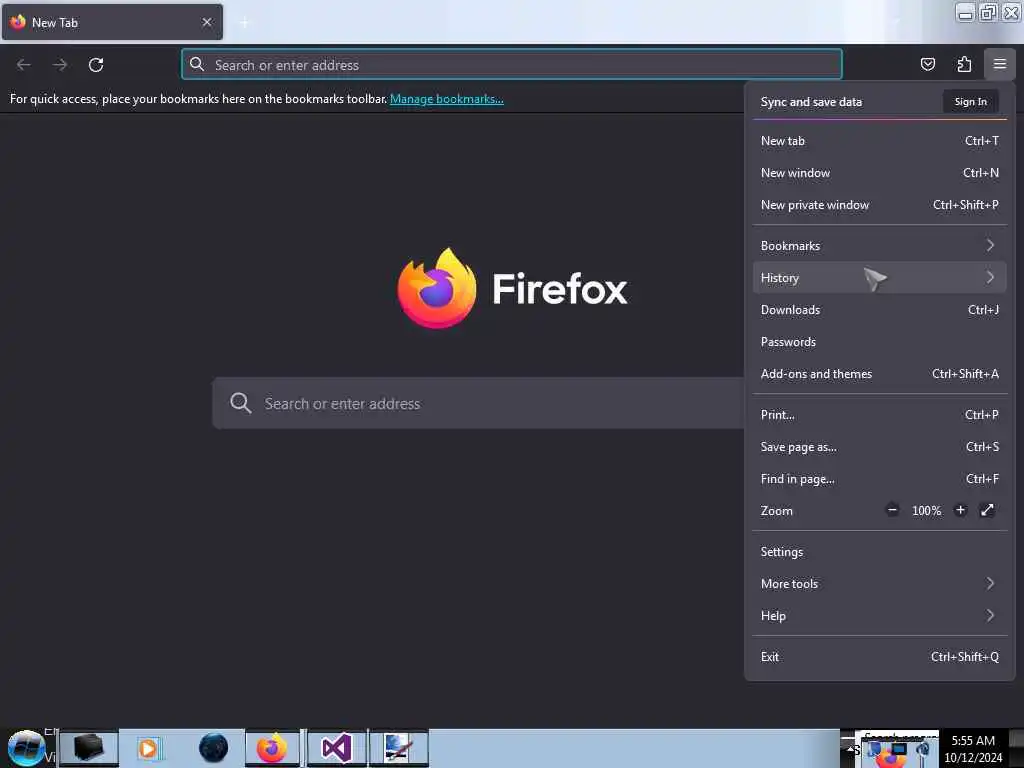Click Sign In button in menu

(970, 101)
